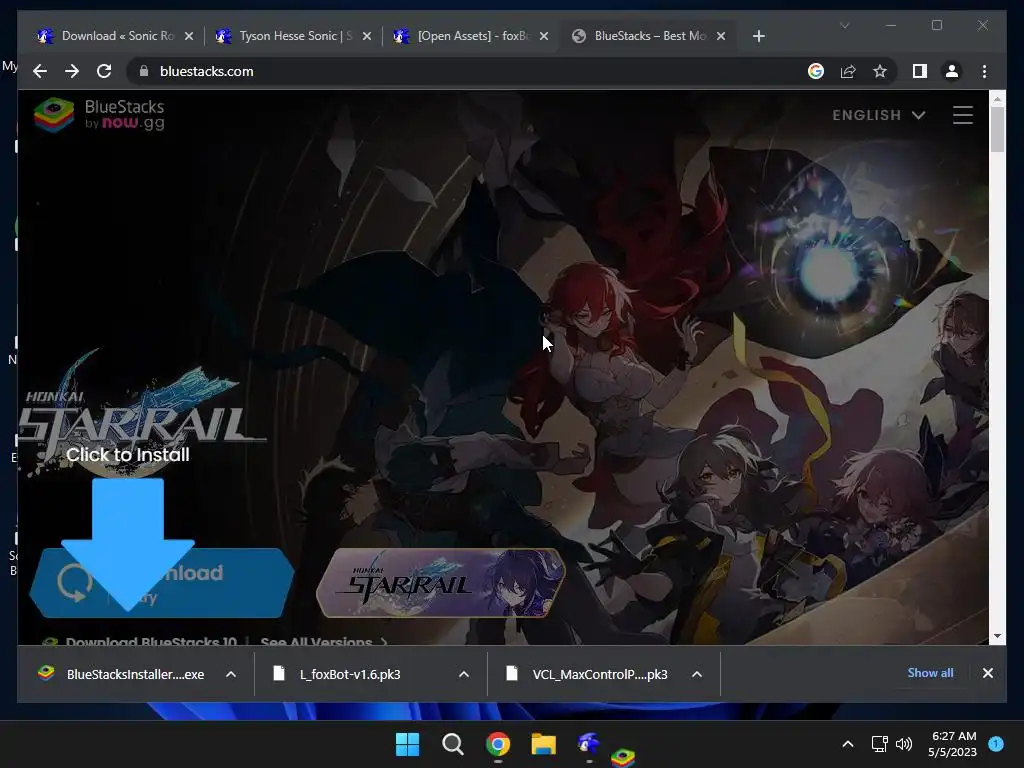
Task: Open the site hamburger menu
Action: click(x=963, y=115)
